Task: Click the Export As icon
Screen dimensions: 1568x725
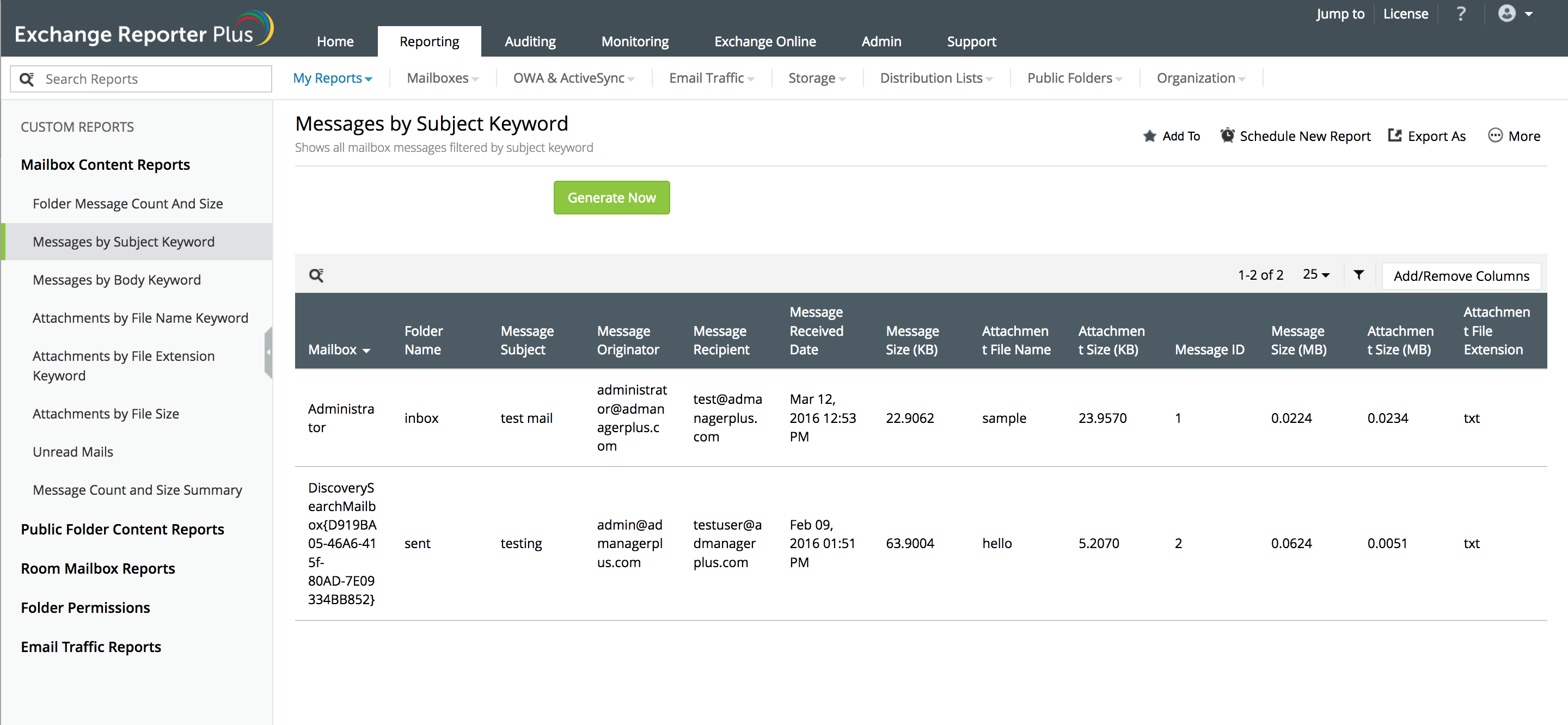Action: [1394, 135]
